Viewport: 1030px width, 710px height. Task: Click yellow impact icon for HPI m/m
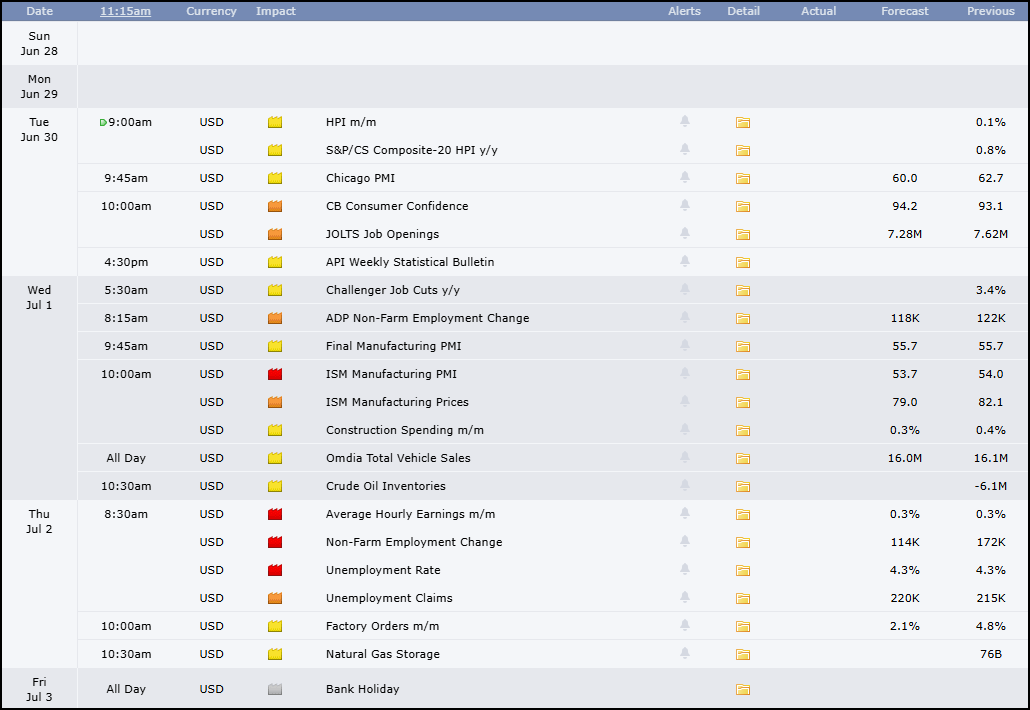(275, 122)
